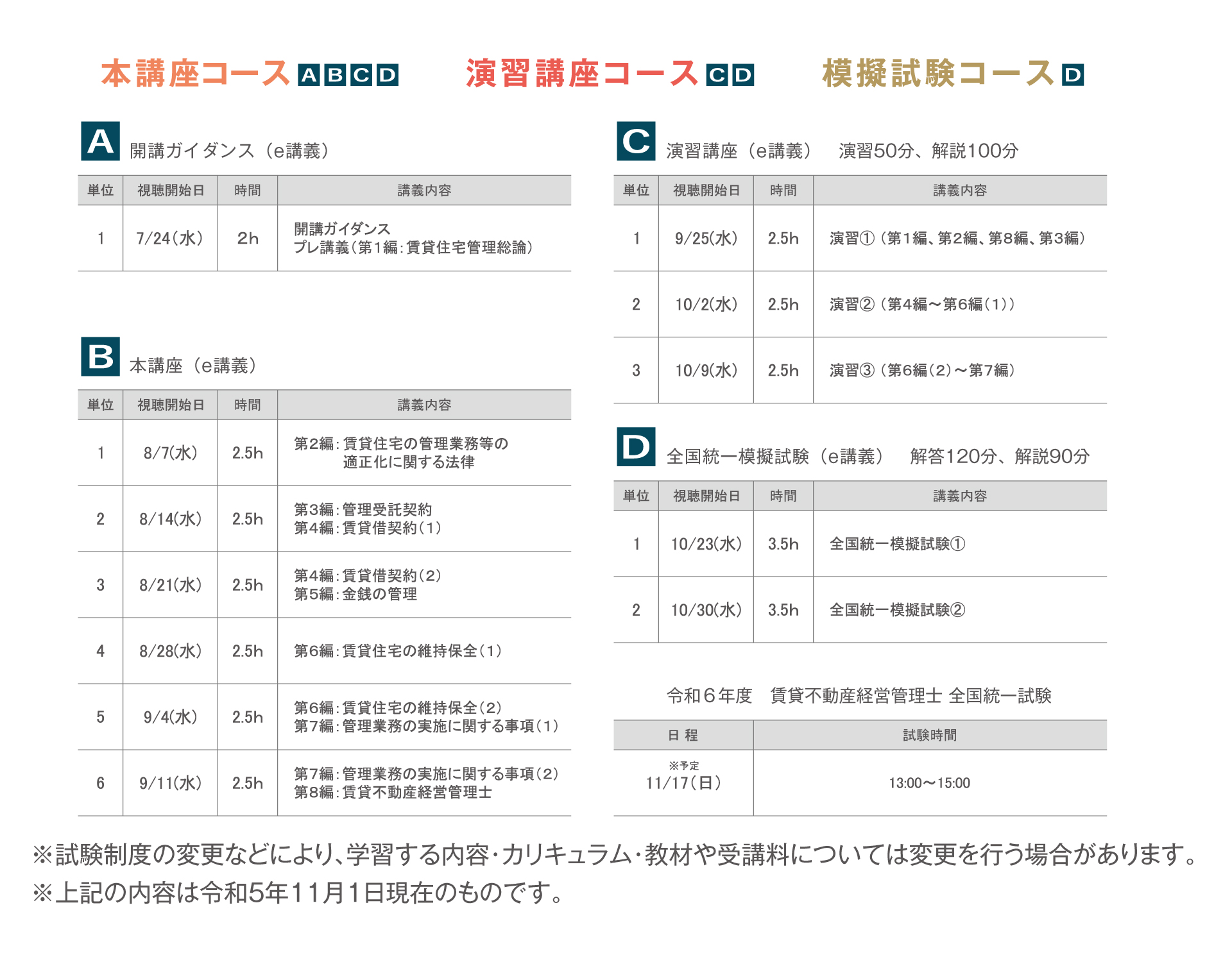Click the large C section badge
Screen dimensions: 1232x962
636,140
